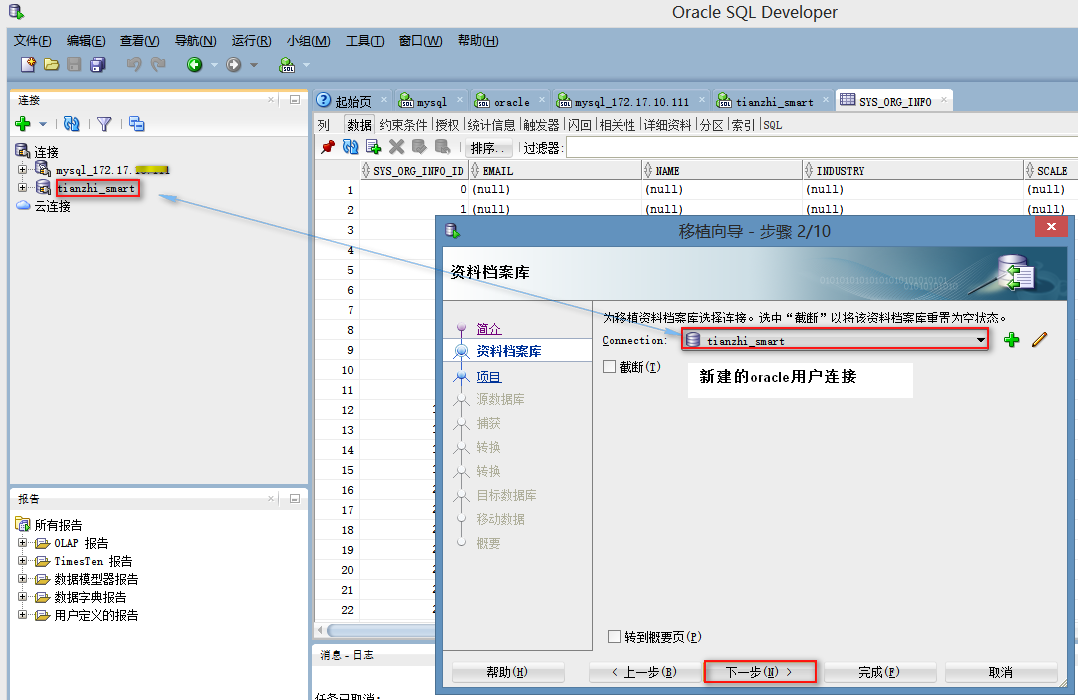
Task: Commit changes using the commit icon
Action: [x=418, y=147]
